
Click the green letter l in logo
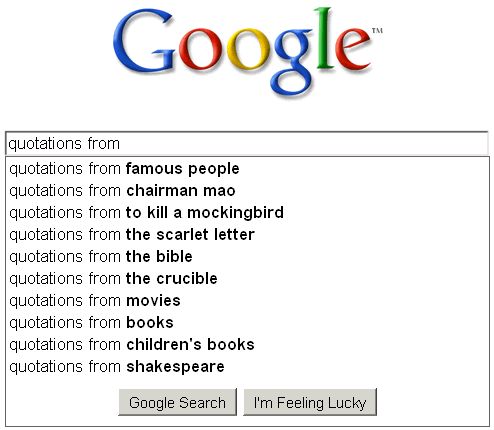pyautogui.click(x=324, y=38)
